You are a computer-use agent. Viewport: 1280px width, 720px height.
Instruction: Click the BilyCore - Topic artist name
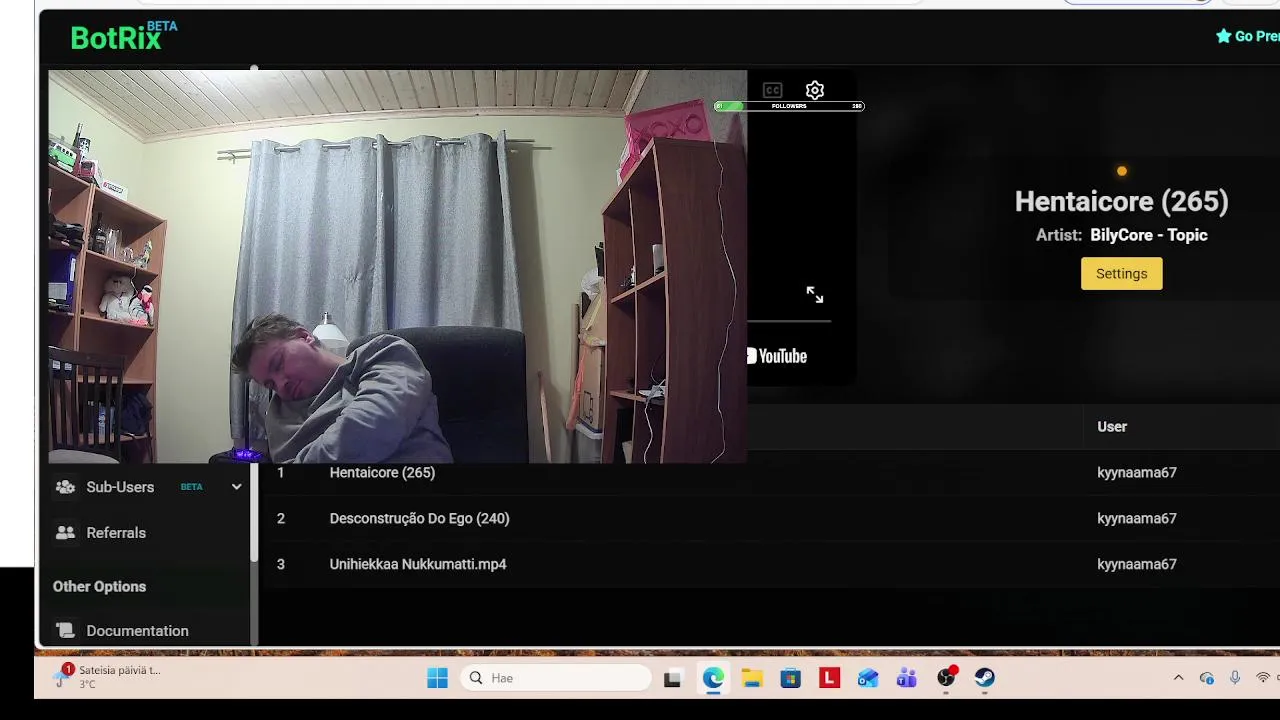click(x=1149, y=235)
